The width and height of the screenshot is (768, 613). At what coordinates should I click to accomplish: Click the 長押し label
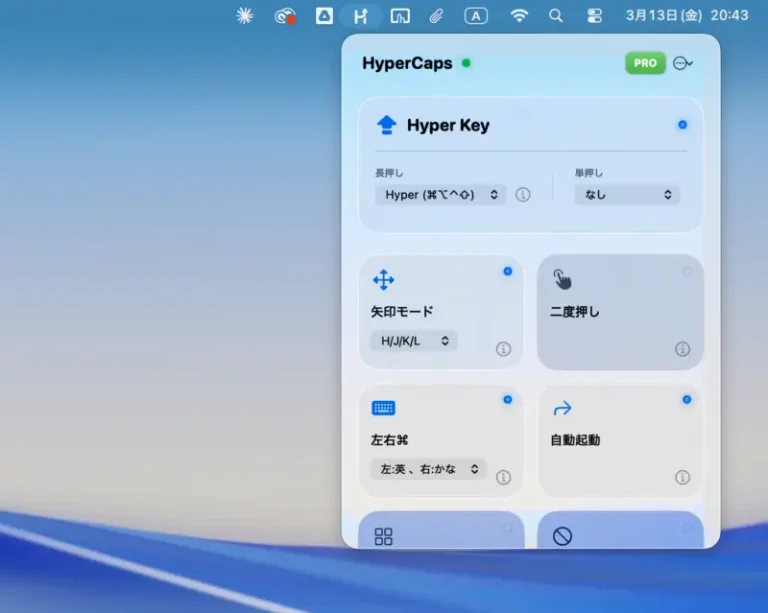[x=389, y=173]
